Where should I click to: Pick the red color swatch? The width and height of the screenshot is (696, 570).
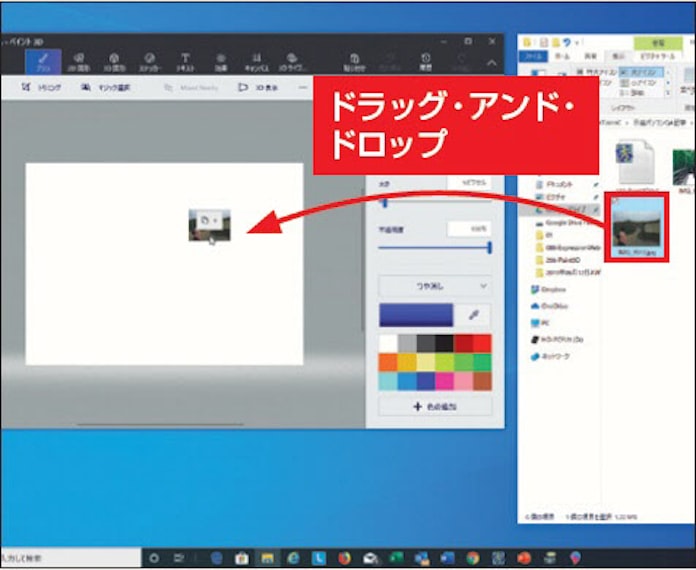click(x=481, y=343)
